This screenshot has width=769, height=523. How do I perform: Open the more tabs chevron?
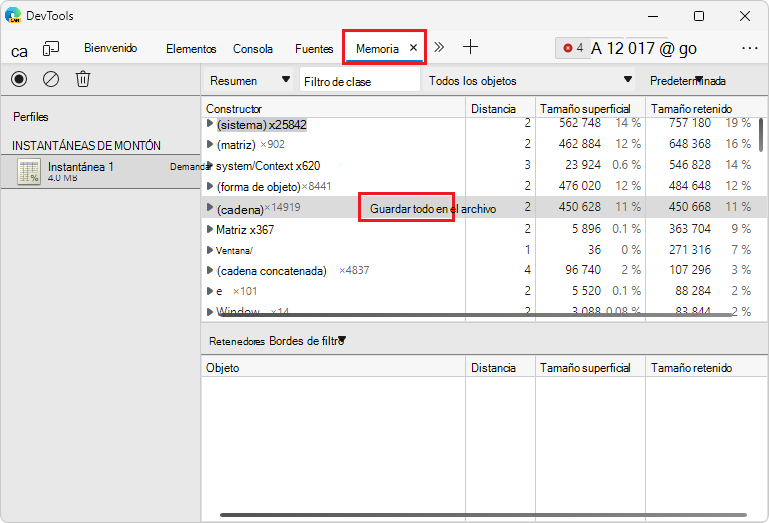coord(439,47)
